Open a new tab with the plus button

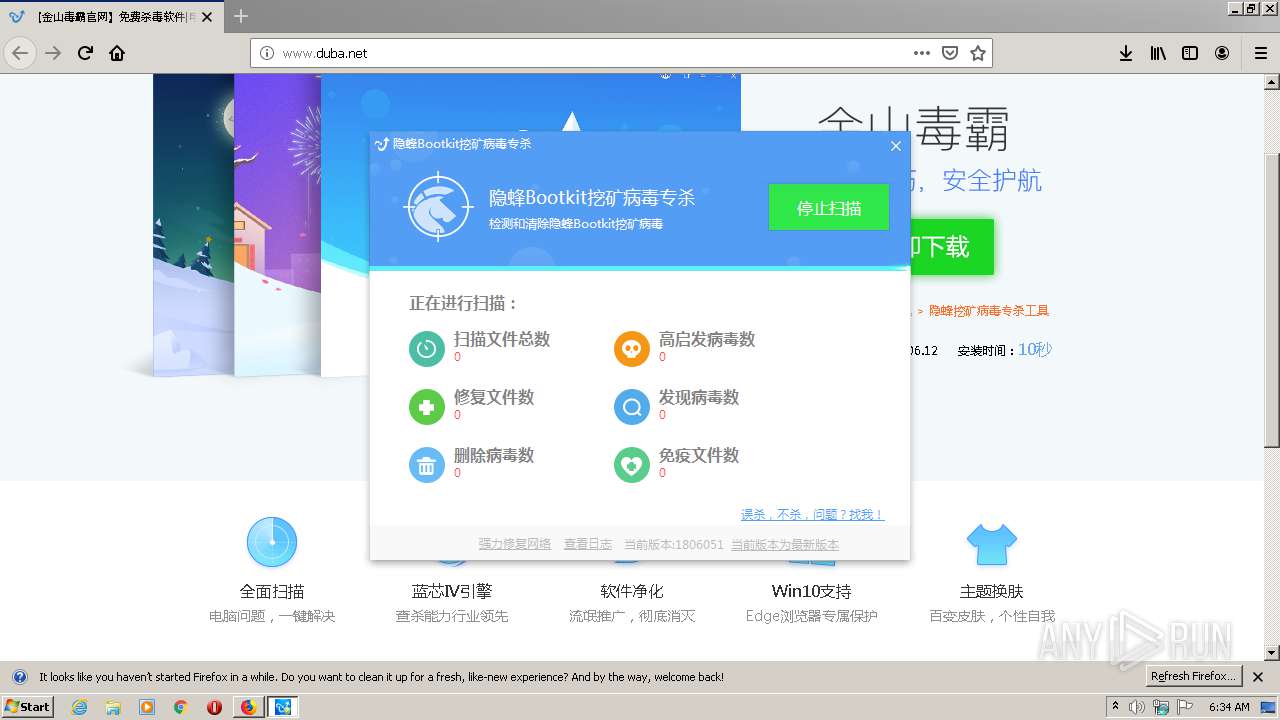coord(241,16)
